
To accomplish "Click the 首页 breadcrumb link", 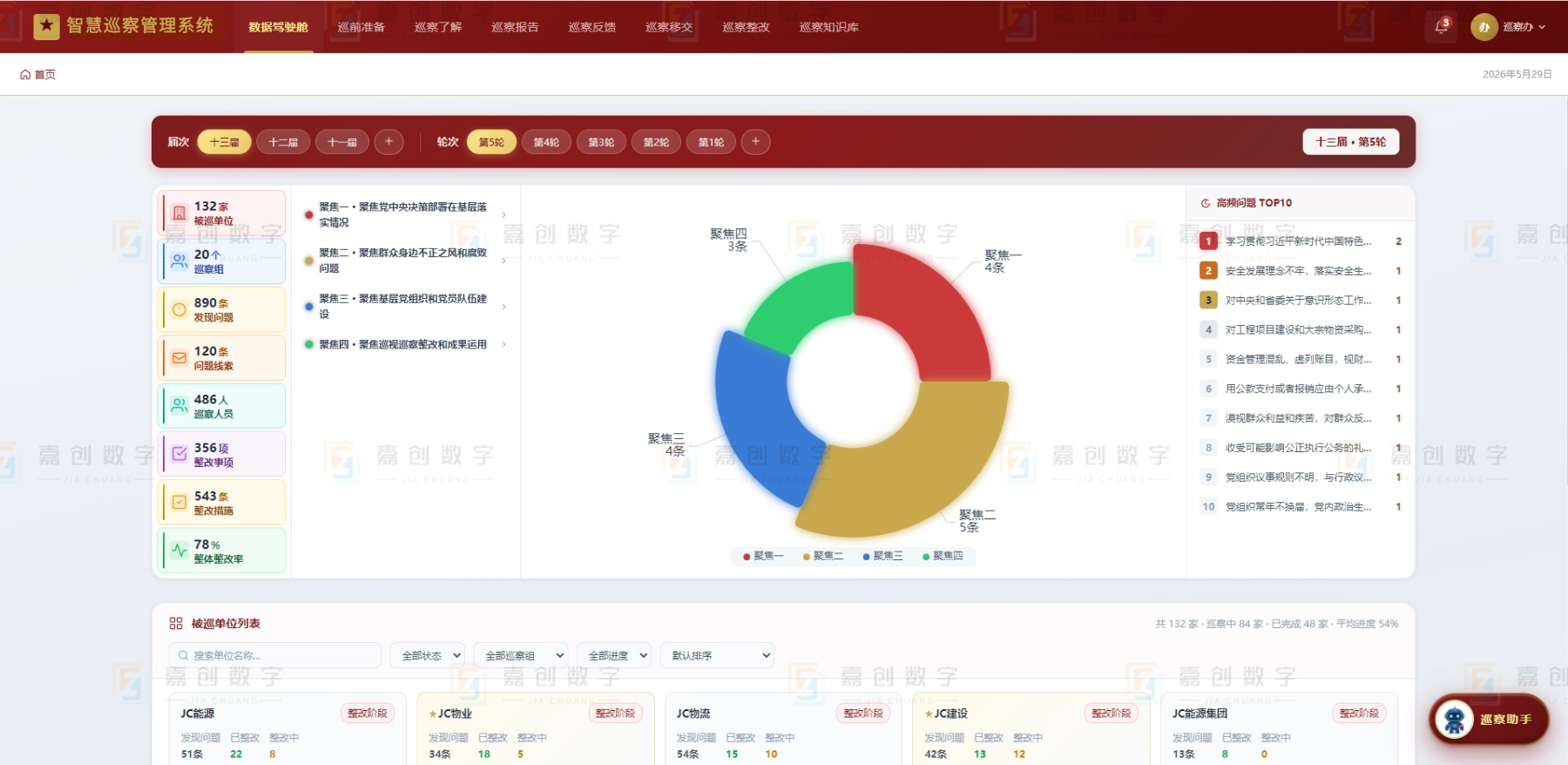I will pyautogui.click(x=45, y=75).
